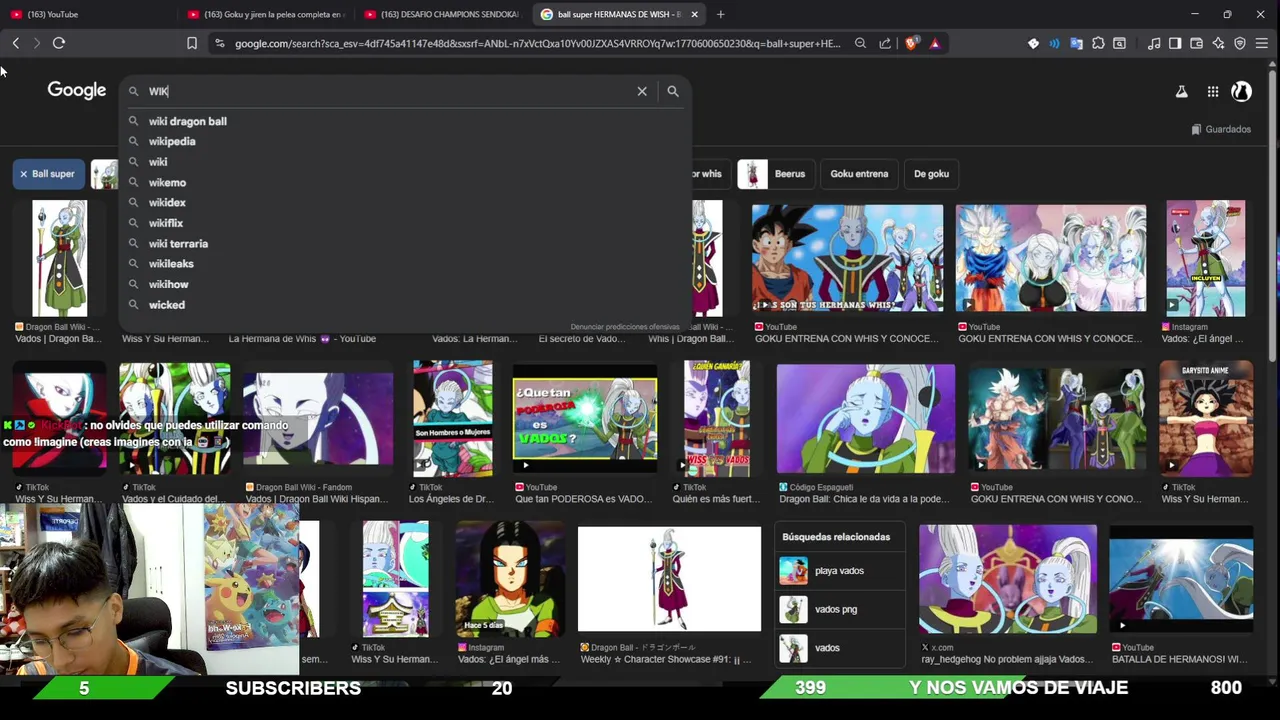Open site settings icon beside the URL

click(x=219, y=43)
